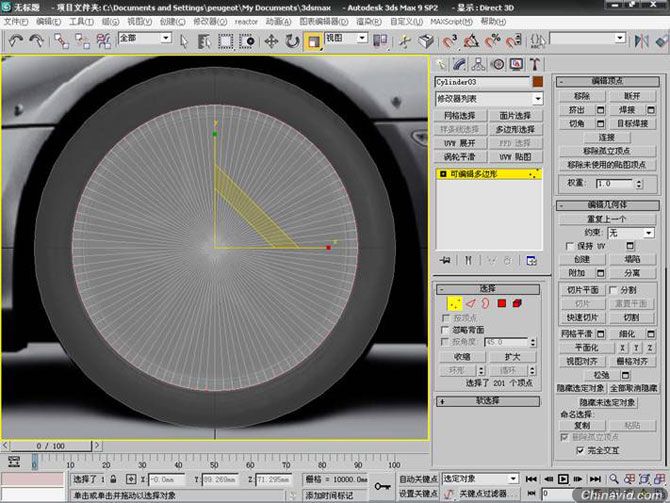Image resolution: width=670 pixels, height=503 pixels.
Task: Click the 扩大 selection grow button
Action: [x=512, y=356]
